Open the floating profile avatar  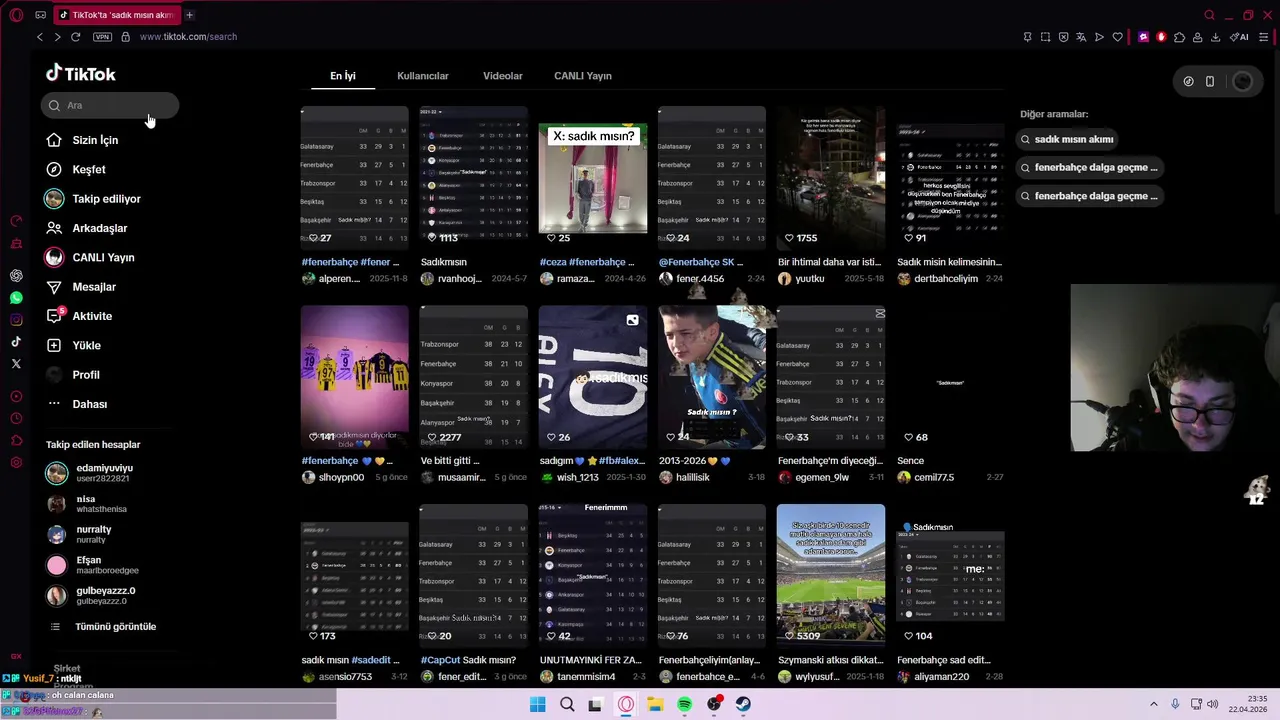pos(1243,82)
